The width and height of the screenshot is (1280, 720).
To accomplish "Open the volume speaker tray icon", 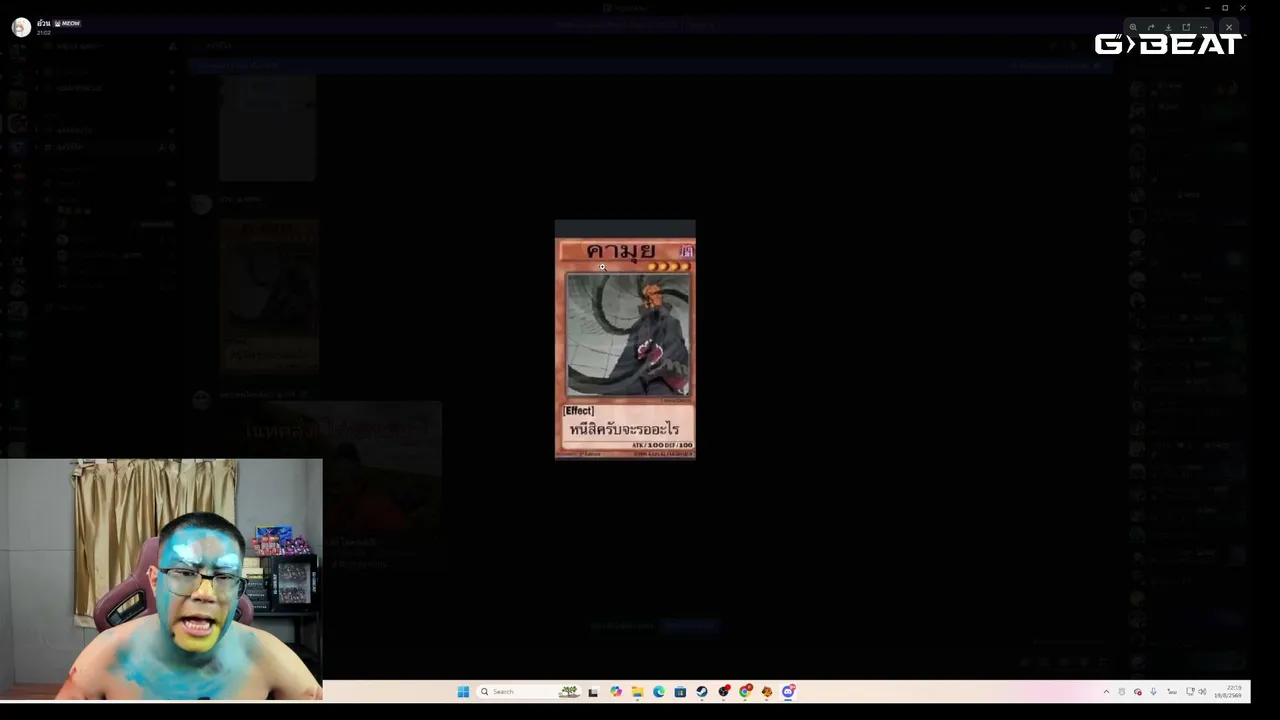I will [1202, 692].
